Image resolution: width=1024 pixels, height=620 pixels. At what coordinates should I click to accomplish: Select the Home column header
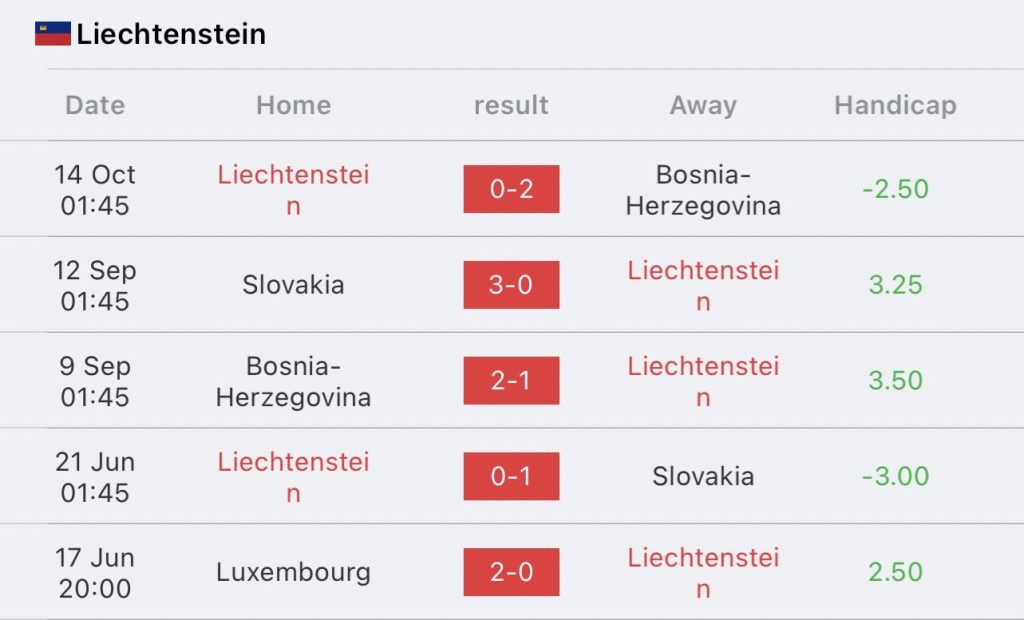point(293,105)
